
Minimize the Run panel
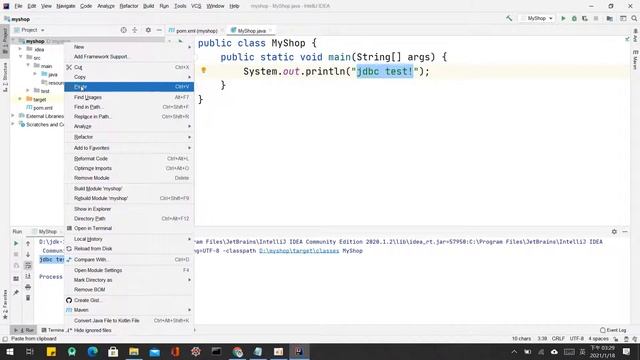(x=625, y=231)
